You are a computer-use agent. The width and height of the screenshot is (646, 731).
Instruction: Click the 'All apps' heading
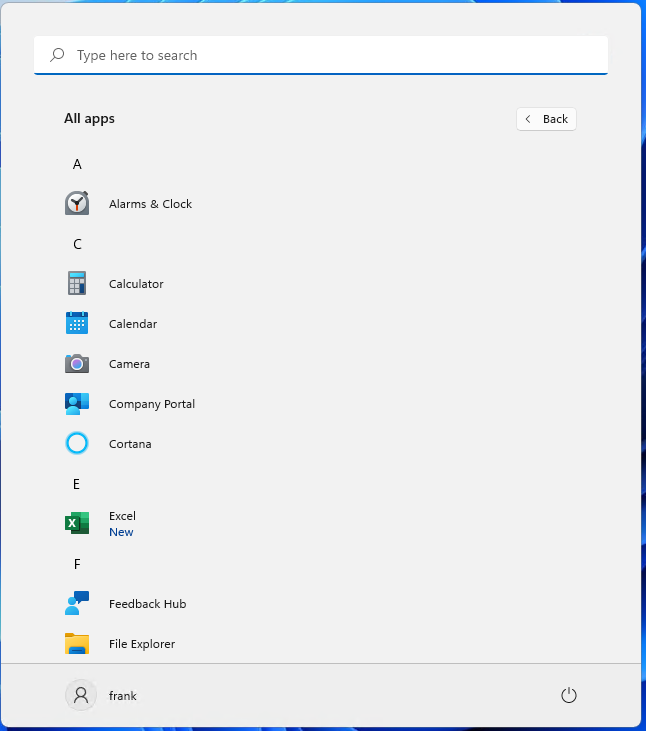pyautogui.click(x=89, y=118)
